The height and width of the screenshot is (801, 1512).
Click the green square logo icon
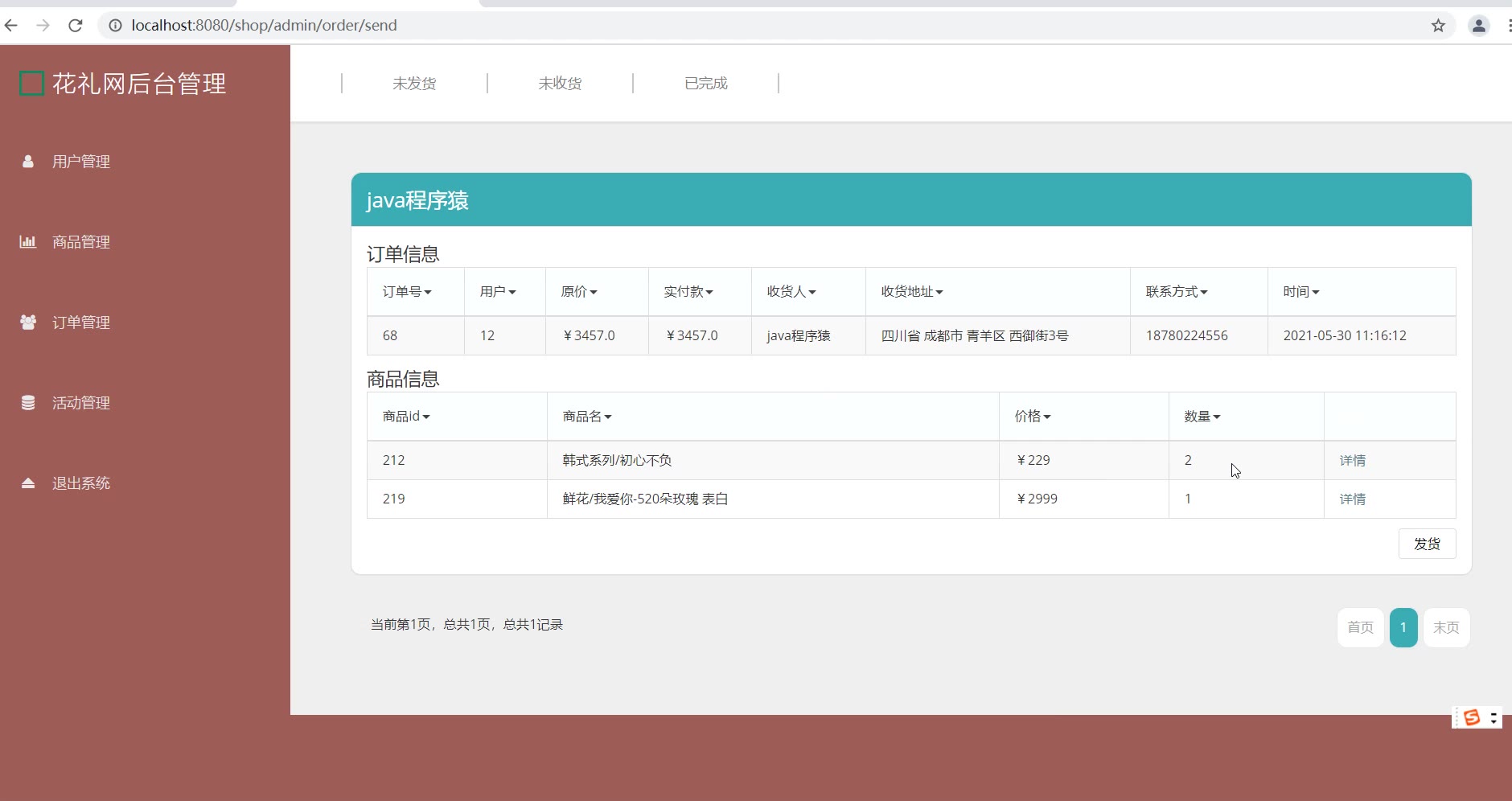(31, 84)
